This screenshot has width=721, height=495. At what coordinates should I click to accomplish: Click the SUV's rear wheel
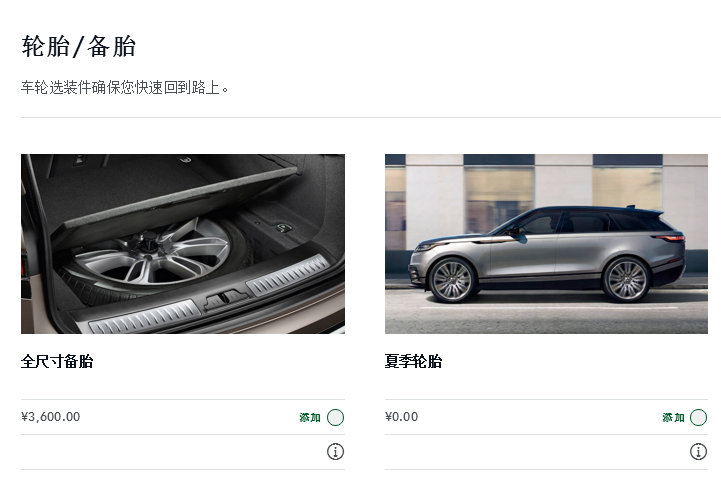626,280
